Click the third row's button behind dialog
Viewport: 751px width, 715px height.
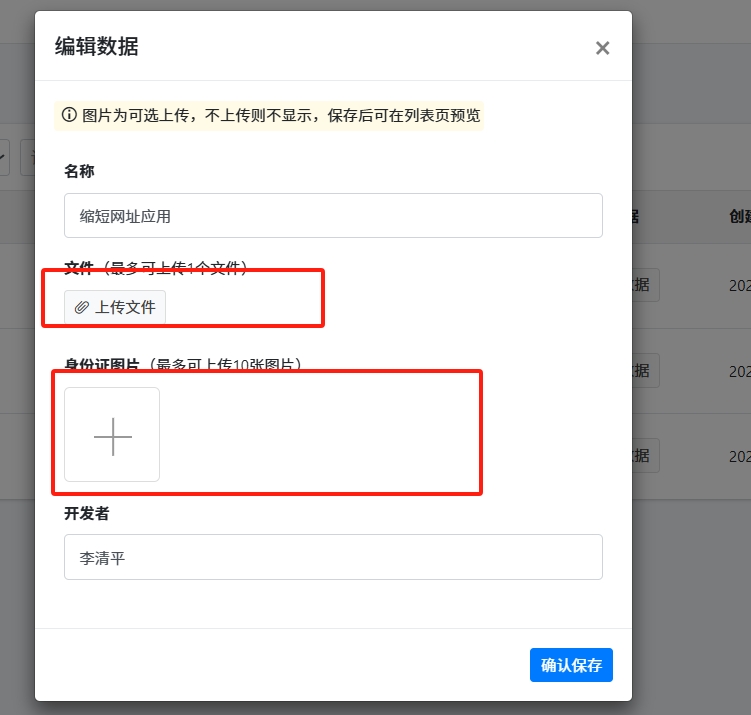pos(645,455)
